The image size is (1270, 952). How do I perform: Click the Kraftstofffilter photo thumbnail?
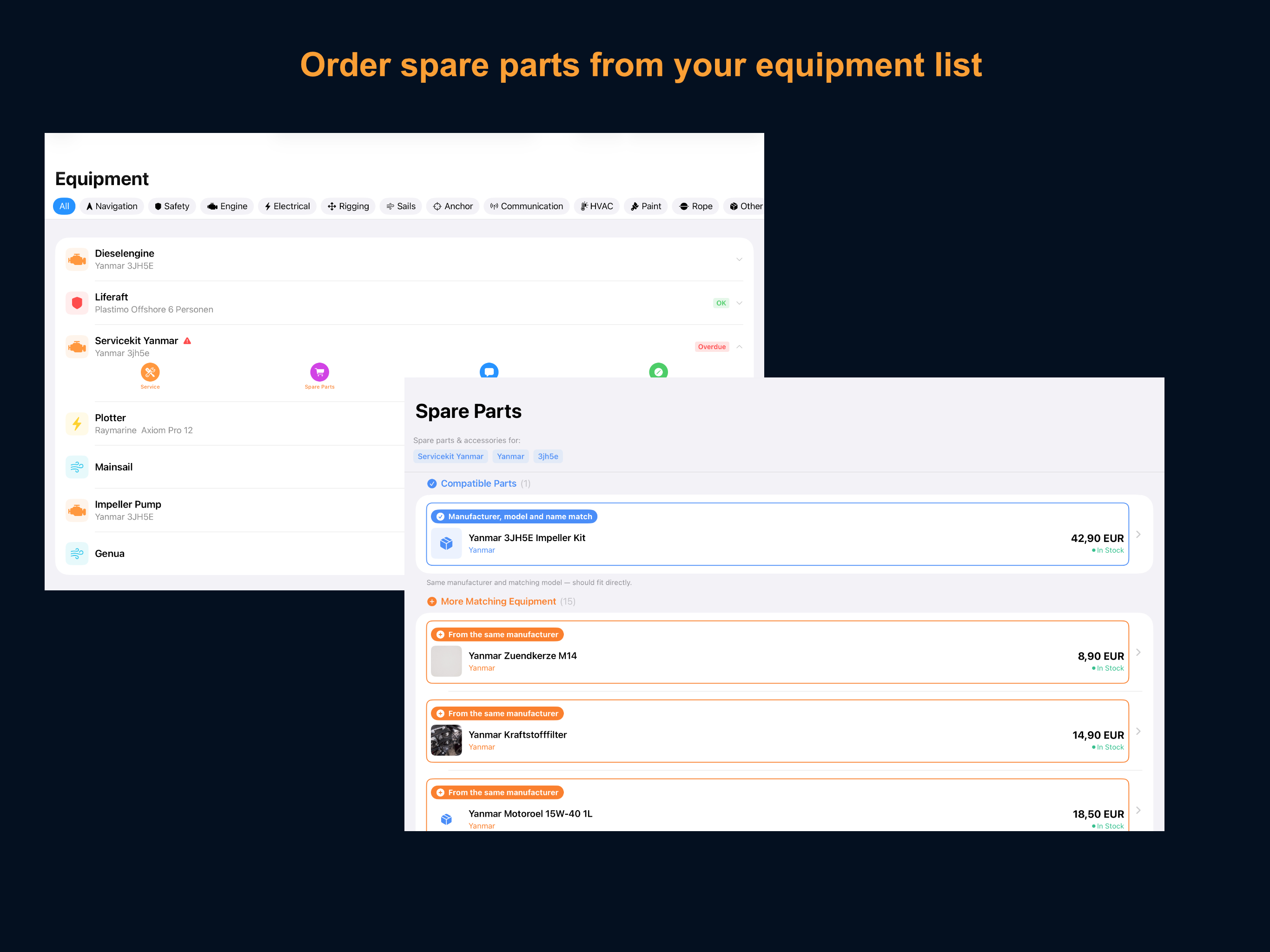coord(447,740)
